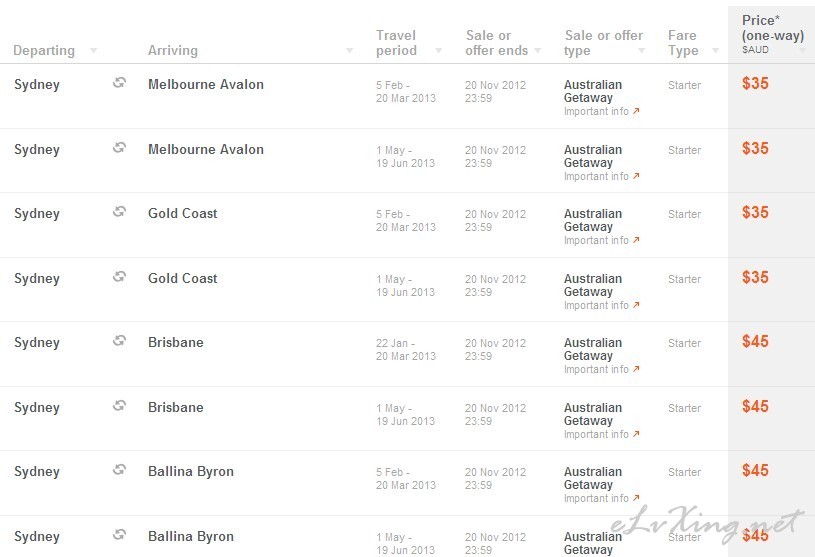The image size is (815, 557).
Task: Swap route icon for Sydney–Ballina Byron Feb fare
Action: (x=120, y=469)
